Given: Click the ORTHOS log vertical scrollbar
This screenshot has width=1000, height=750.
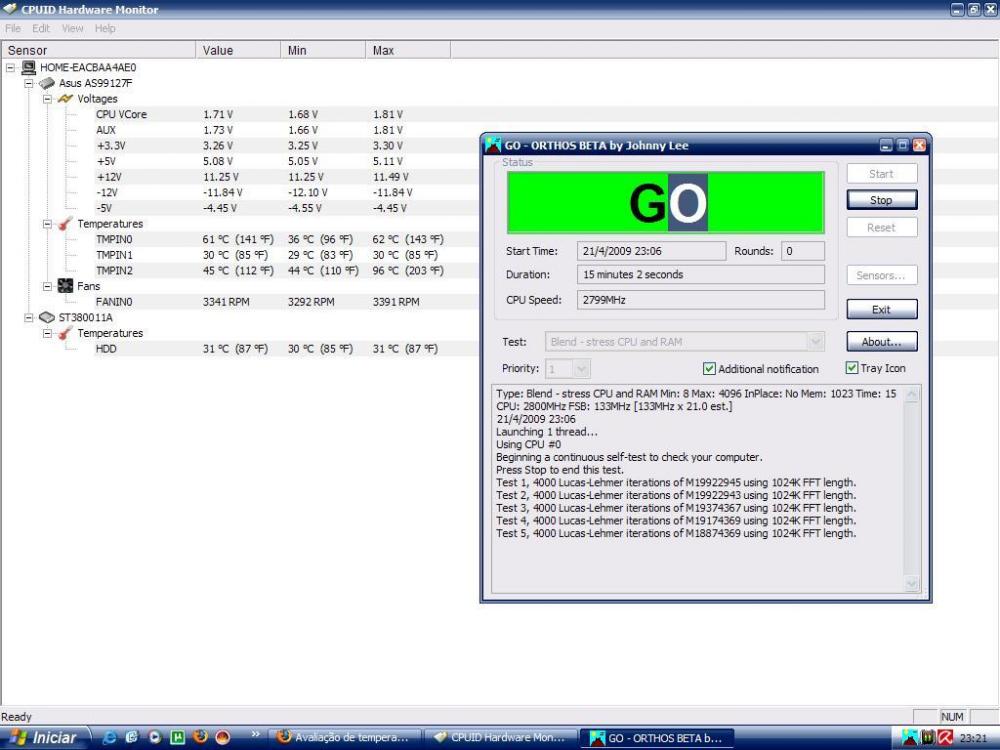Looking at the screenshot, I should point(911,490).
